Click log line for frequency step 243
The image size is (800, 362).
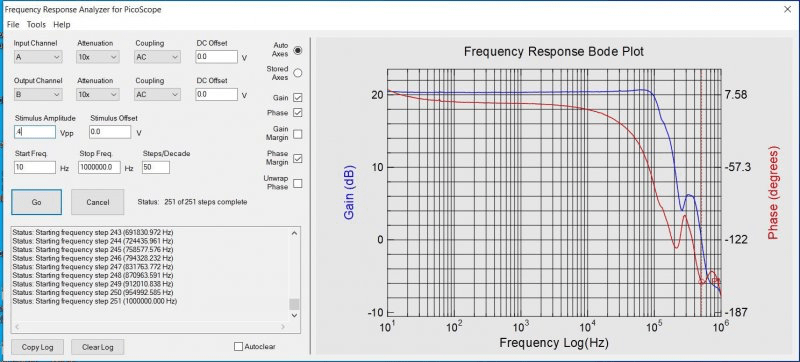93,232
